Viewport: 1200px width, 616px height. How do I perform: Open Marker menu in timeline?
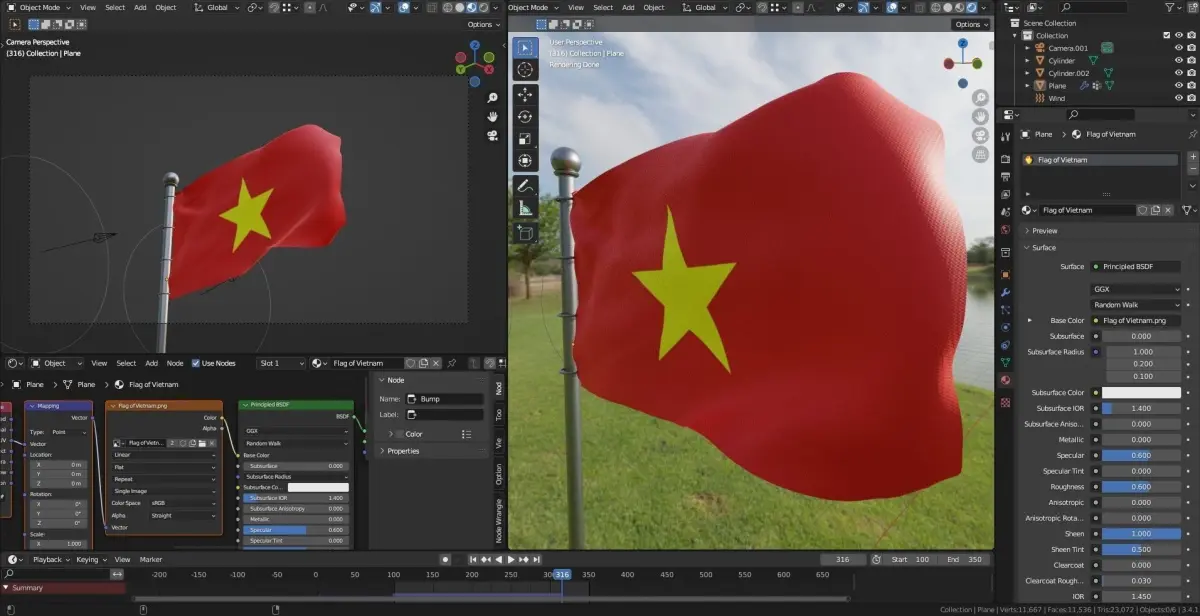(x=151, y=560)
